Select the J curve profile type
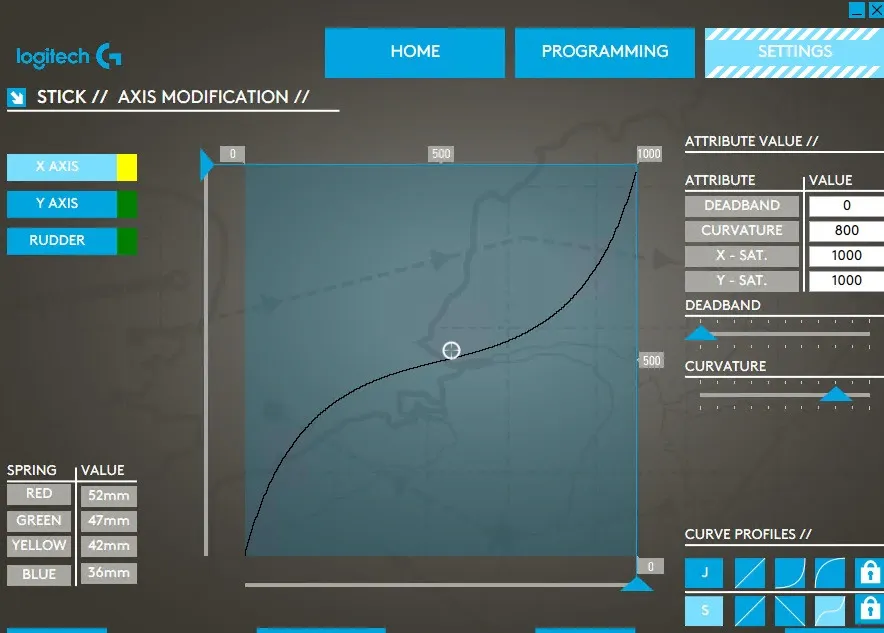The height and width of the screenshot is (633, 884). click(x=704, y=573)
